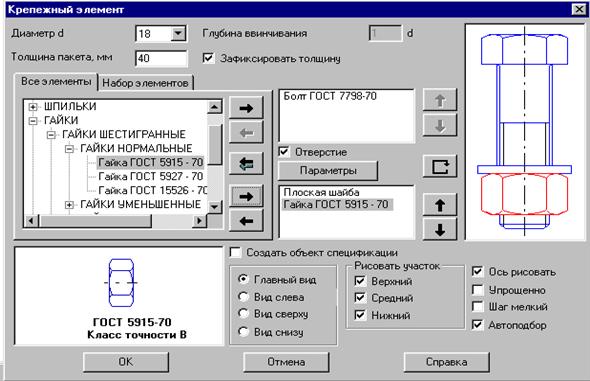Click the double left-arrow remove-all button
The image size is (590, 381).
246,164
